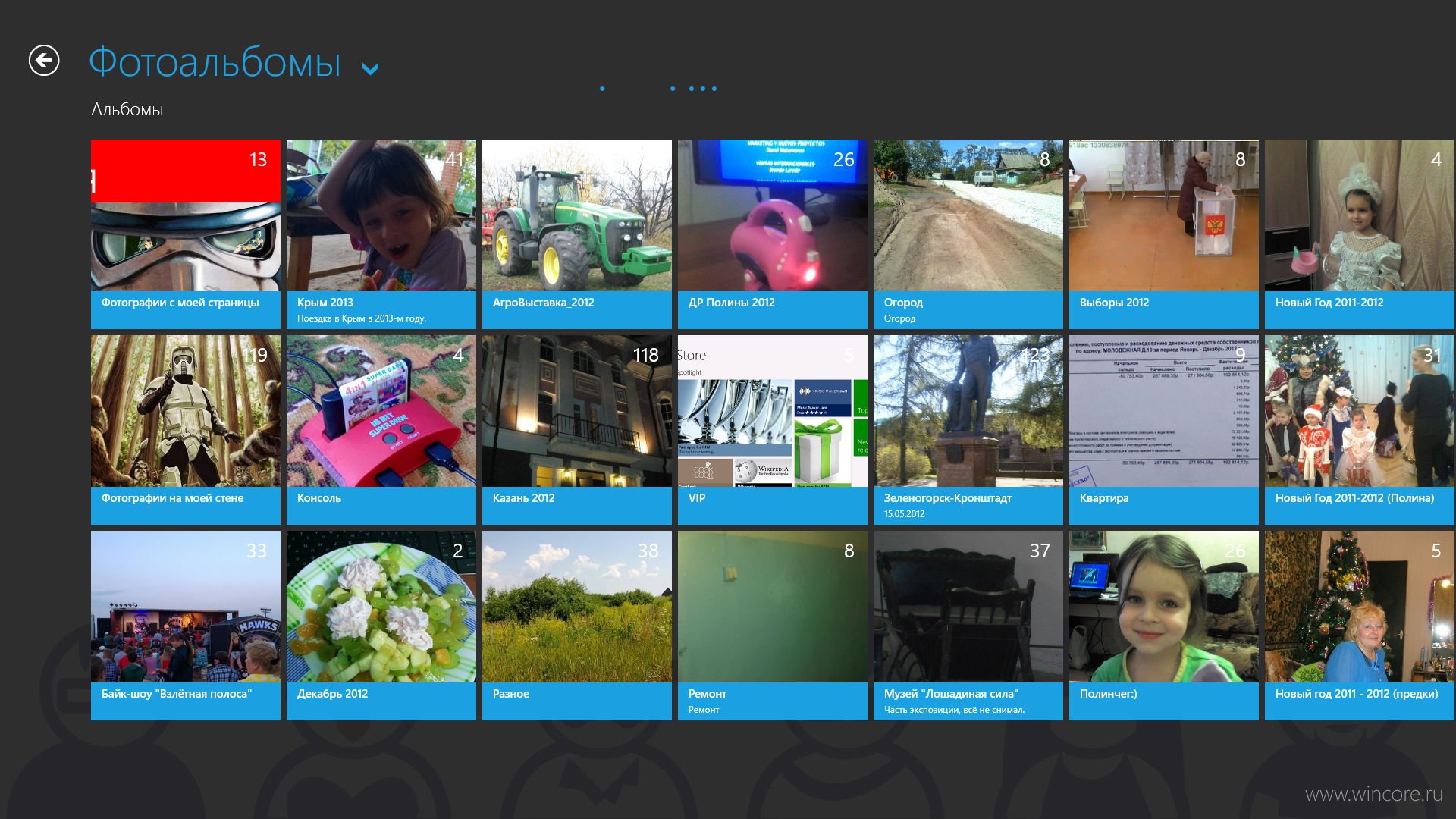Open the Квартира album tile
This screenshot has width=1456, height=819.
coord(1164,429)
